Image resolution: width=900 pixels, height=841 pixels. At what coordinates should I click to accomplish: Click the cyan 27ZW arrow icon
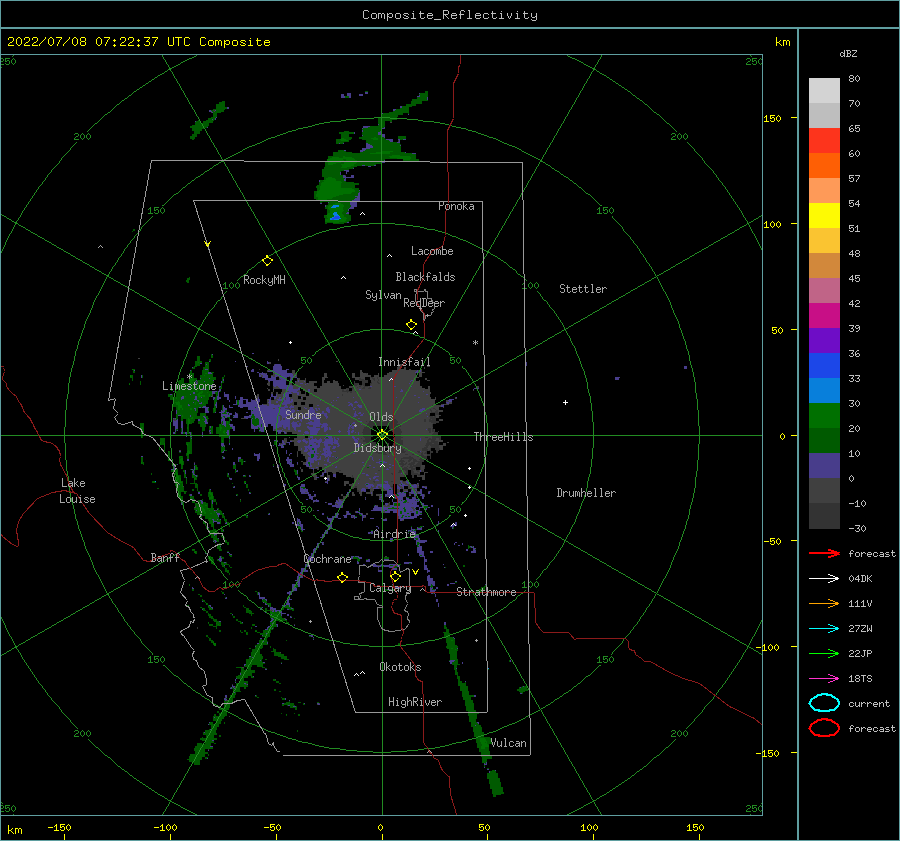[824, 629]
